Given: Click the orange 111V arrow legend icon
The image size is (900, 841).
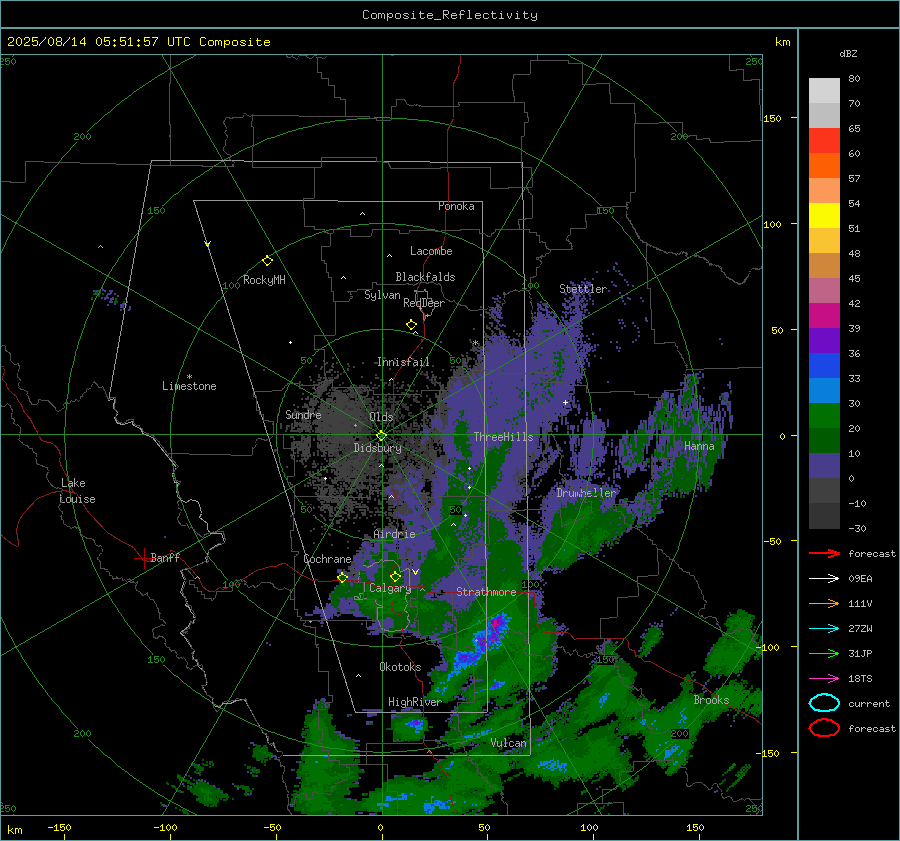Looking at the screenshot, I should pyautogui.click(x=824, y=603).
